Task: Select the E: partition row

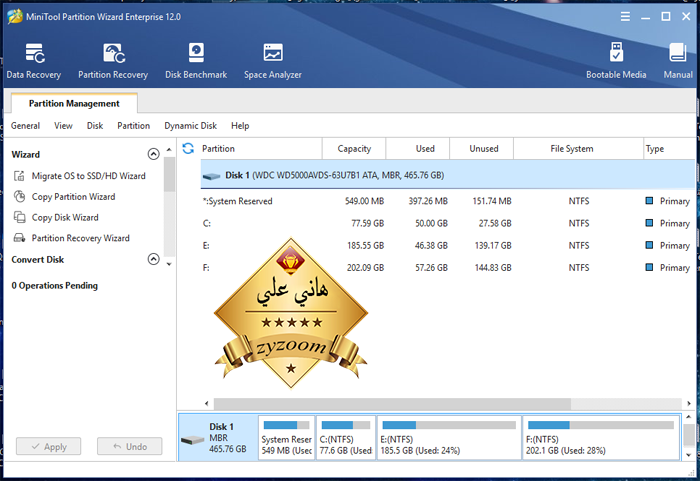Action: (447, 246)
